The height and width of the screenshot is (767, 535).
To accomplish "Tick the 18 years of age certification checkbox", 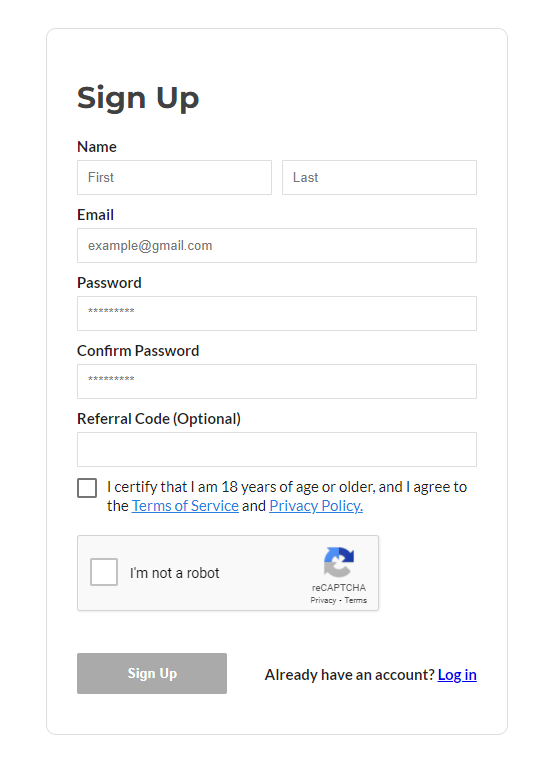I will (x=87, y=488).
